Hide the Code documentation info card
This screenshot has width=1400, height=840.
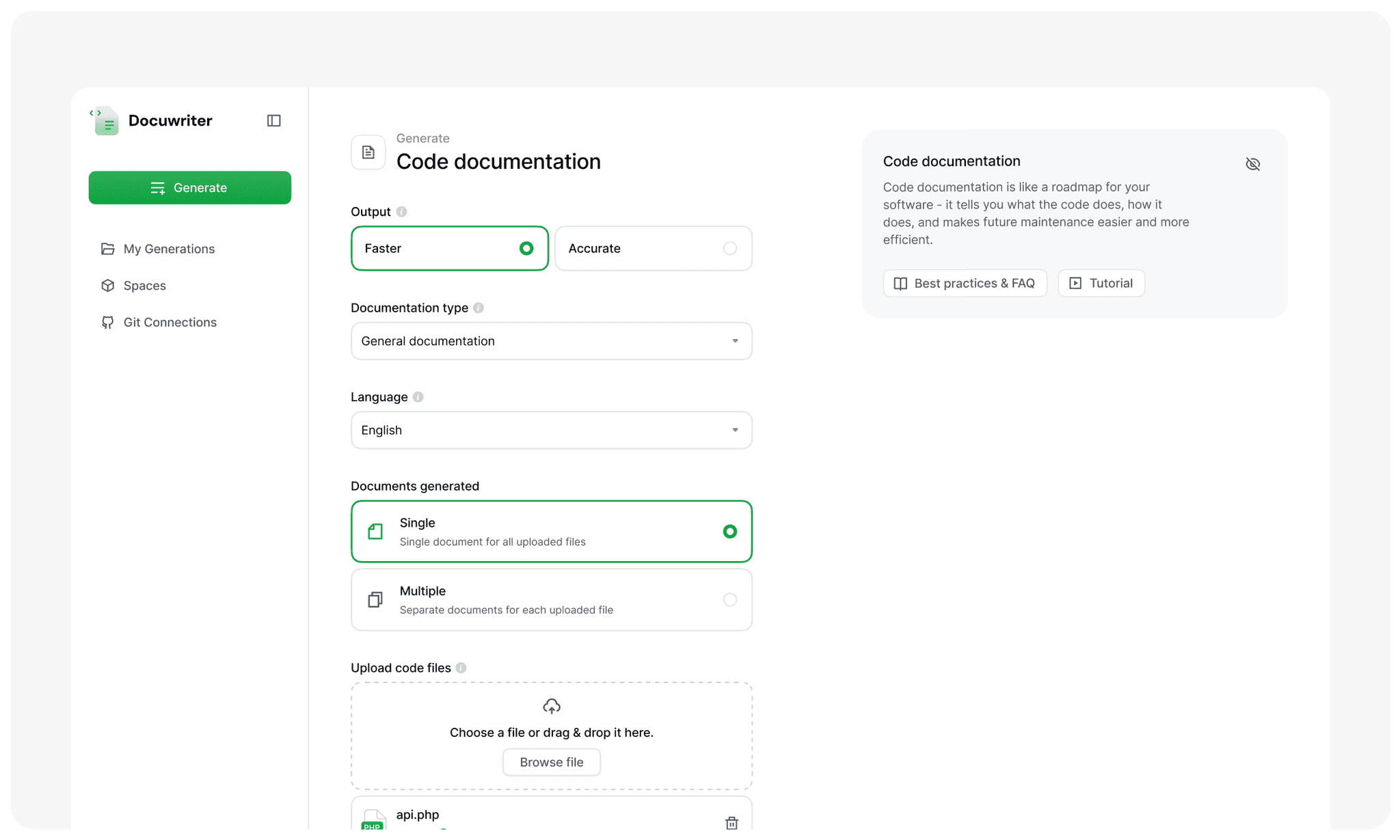[x=1252, y=164]
